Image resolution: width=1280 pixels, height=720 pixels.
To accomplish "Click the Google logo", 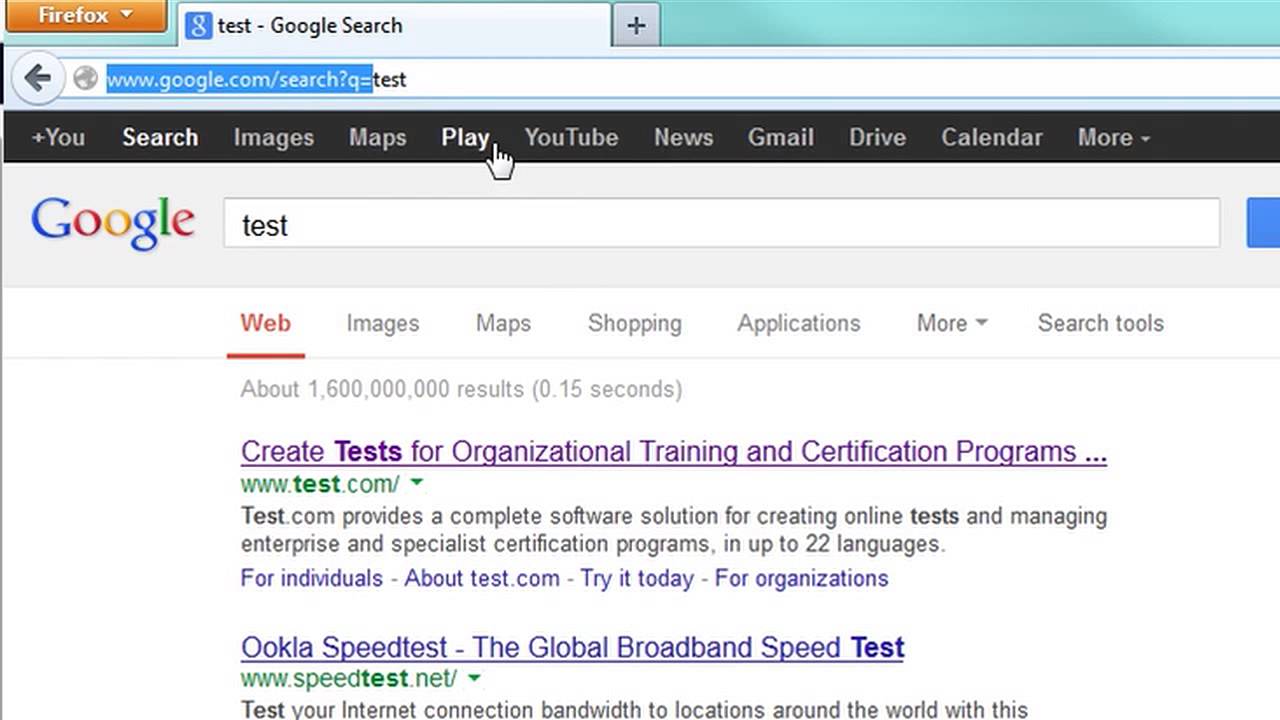I will click(x=113, y=224).
